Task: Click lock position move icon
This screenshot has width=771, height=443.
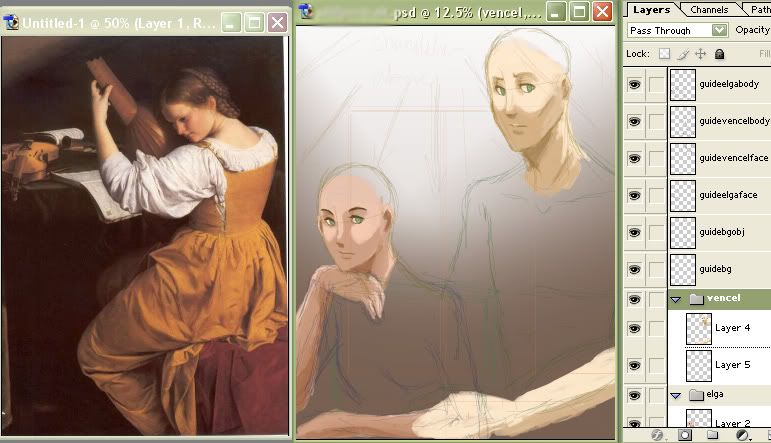Action: pyautogui.click(x=700, y=53)
